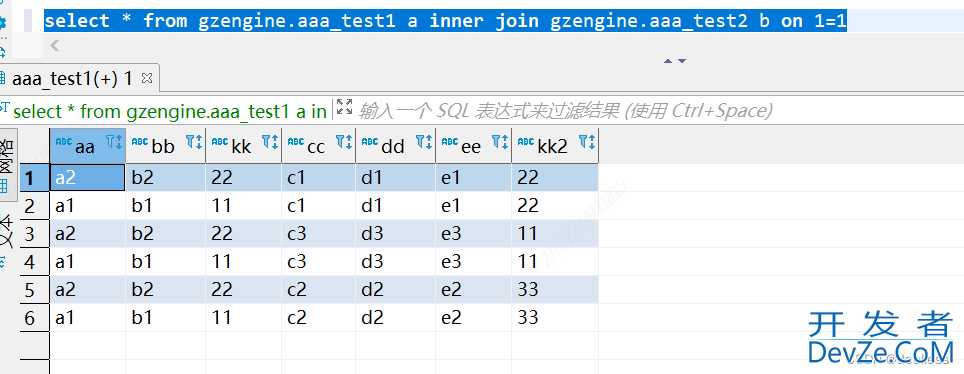This screenshot has height=374, width=964.
Task: Click kk2 value 11 in row 3
Action: click(555, 234)
